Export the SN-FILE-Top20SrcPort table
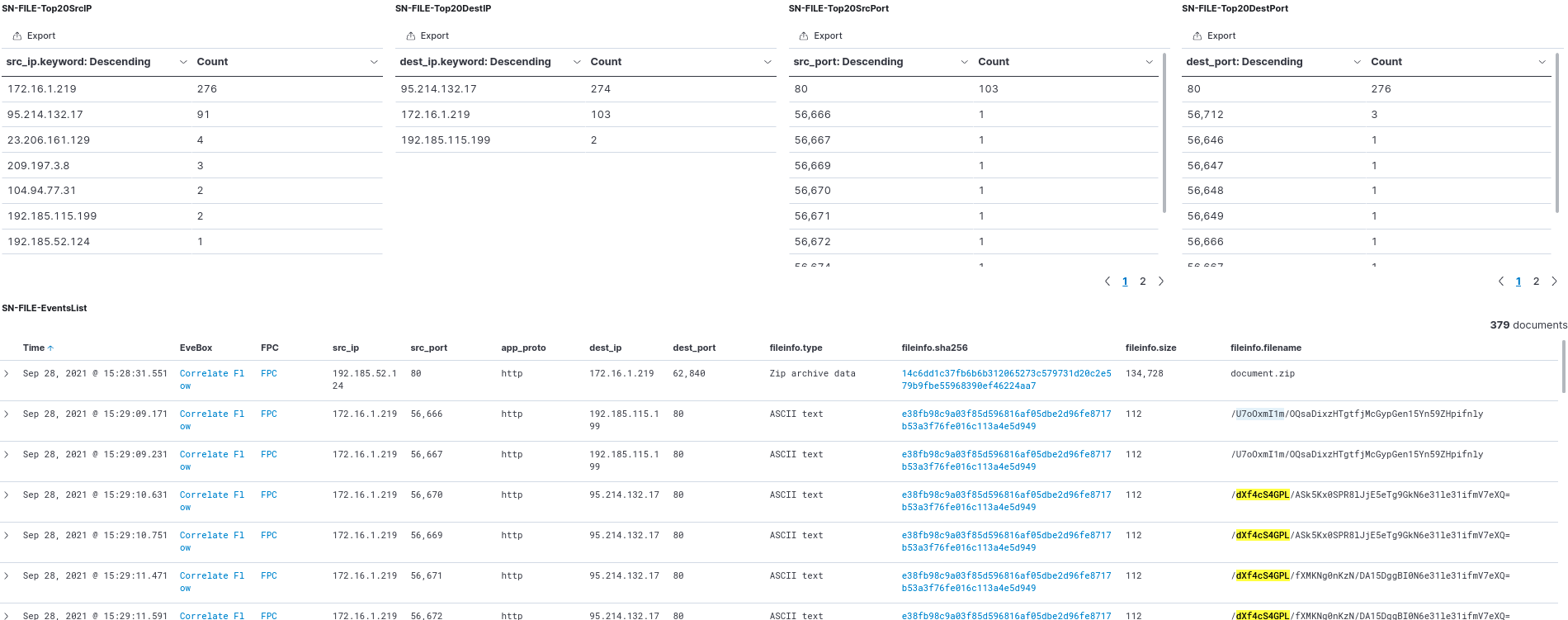 pyautogui.click(x=821, y=35)
